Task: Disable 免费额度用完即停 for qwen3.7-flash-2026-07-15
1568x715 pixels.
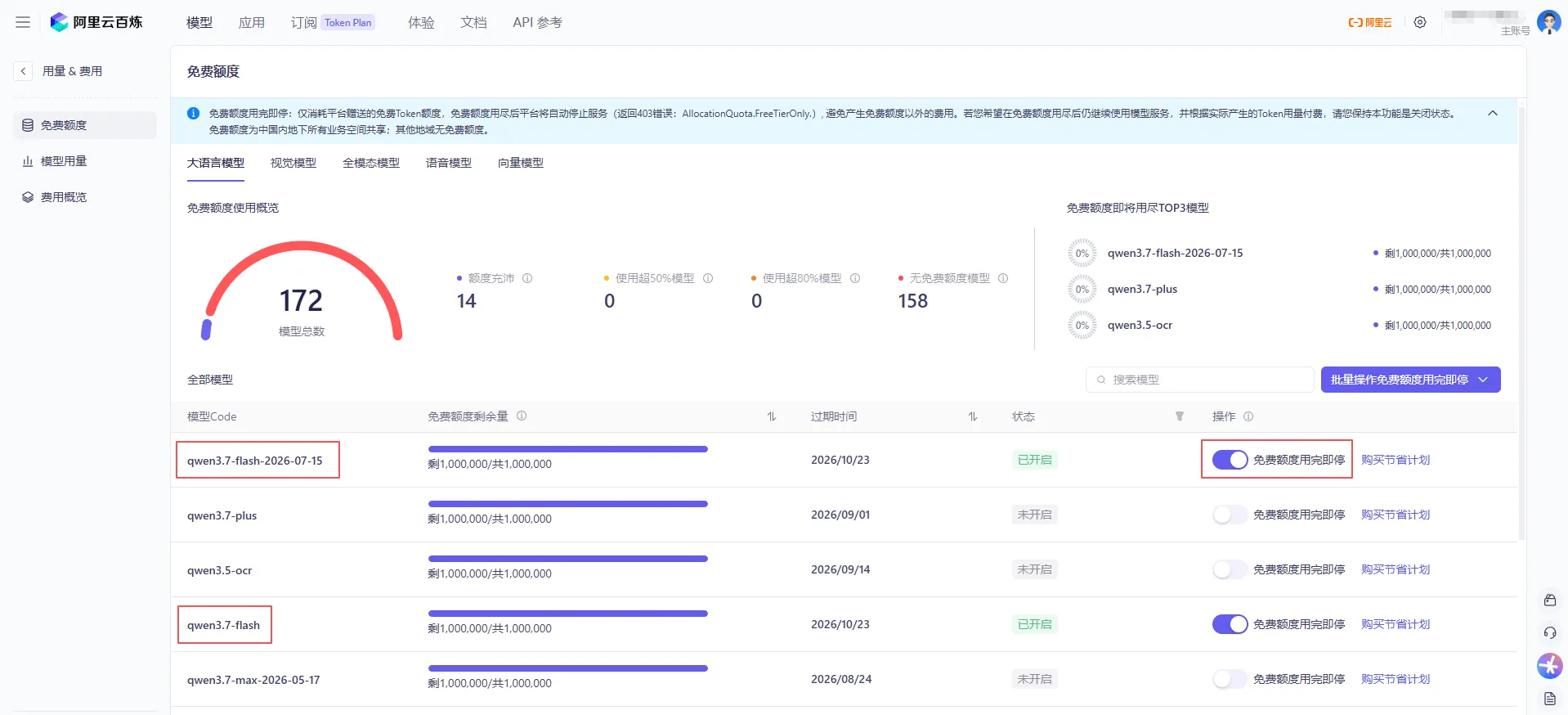Action: point(1230,460)
